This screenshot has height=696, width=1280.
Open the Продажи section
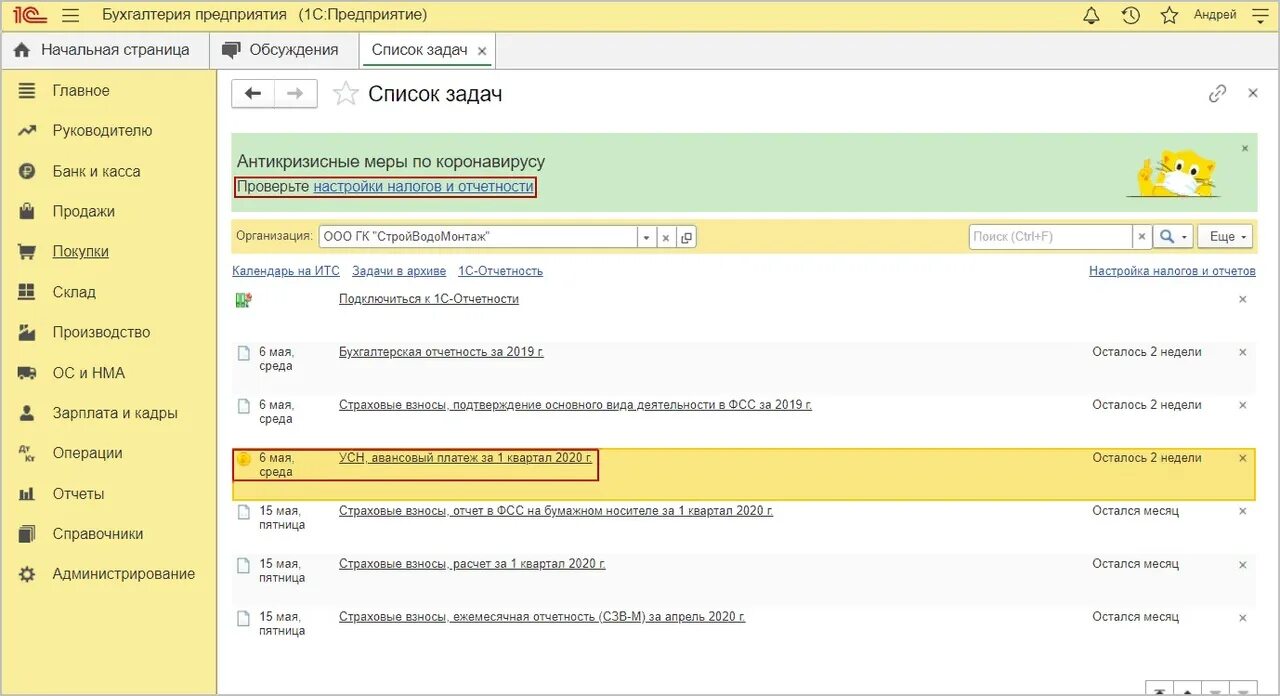point(83,212)
